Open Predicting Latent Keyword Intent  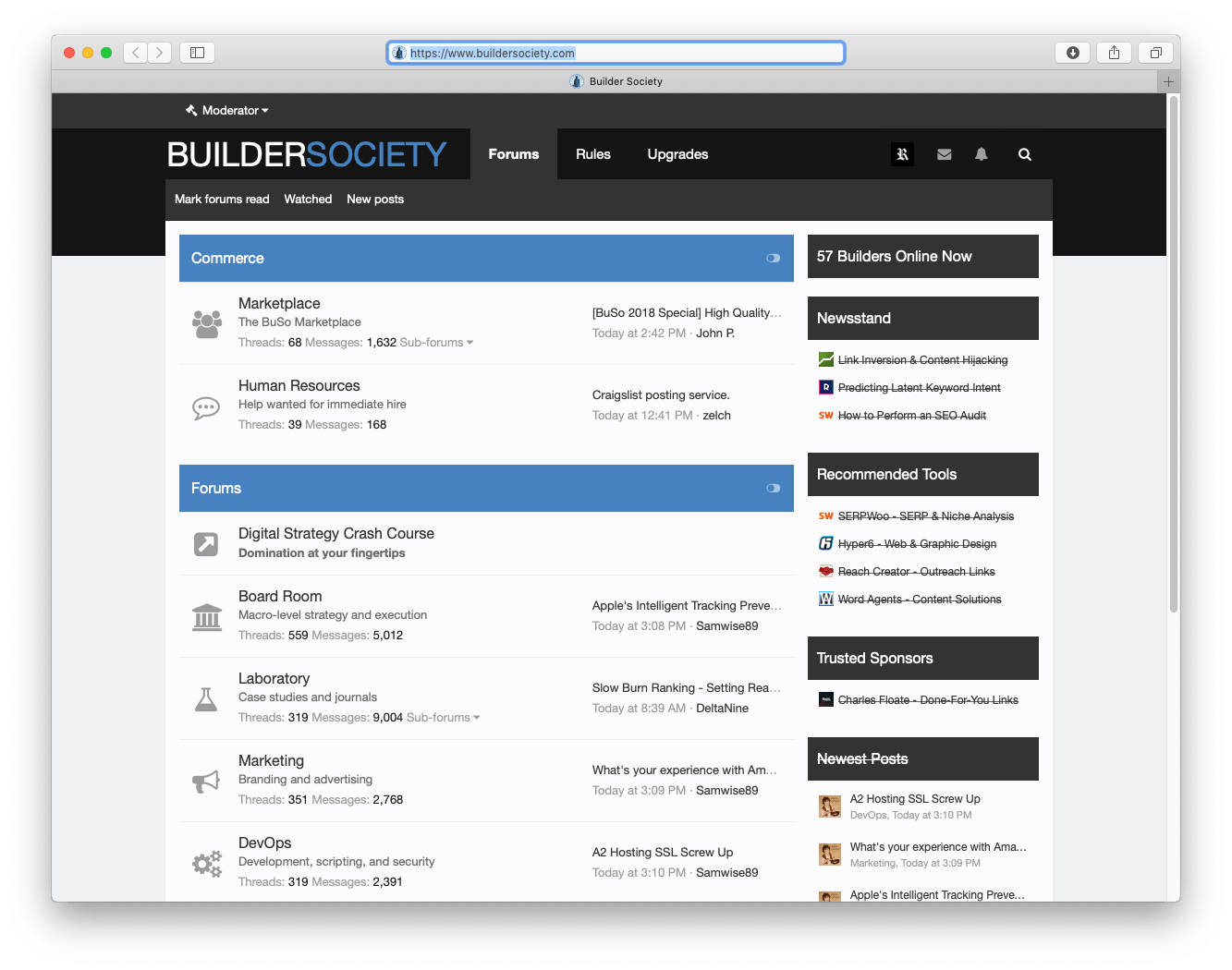pos(919,388)
